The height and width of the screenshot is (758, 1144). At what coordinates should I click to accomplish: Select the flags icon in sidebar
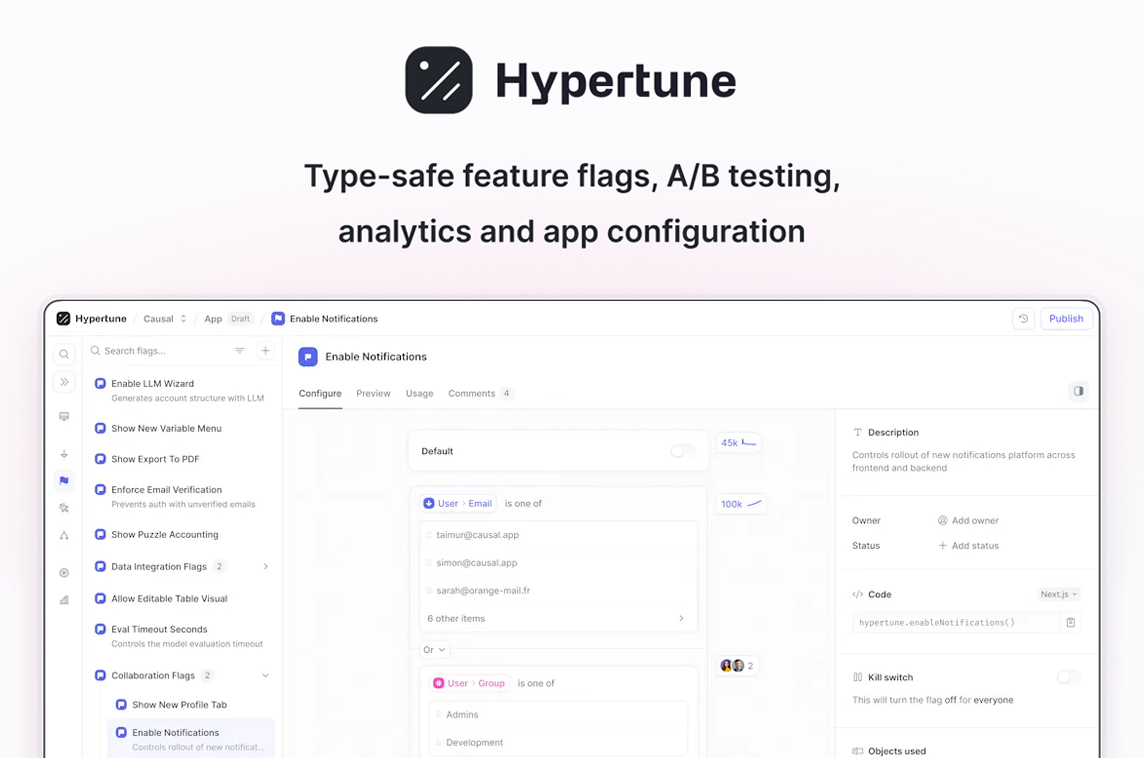64,480
